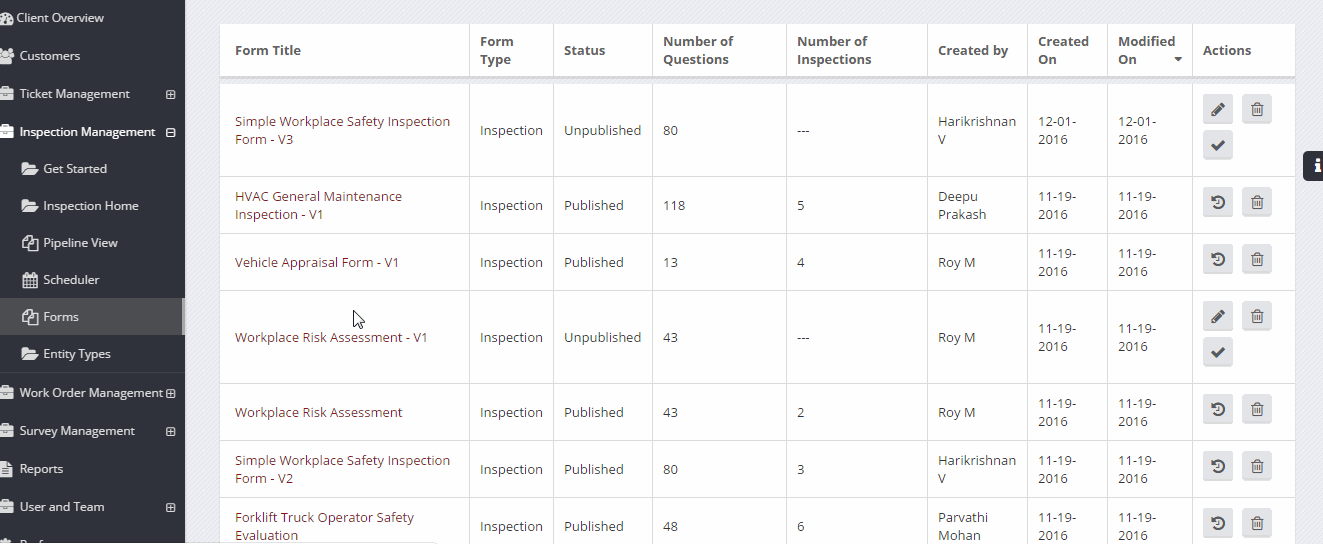The height and width of the screenshot is (544, 1323).
Task: Open the info panel tab on right edge
Action: click(1314, 166)
